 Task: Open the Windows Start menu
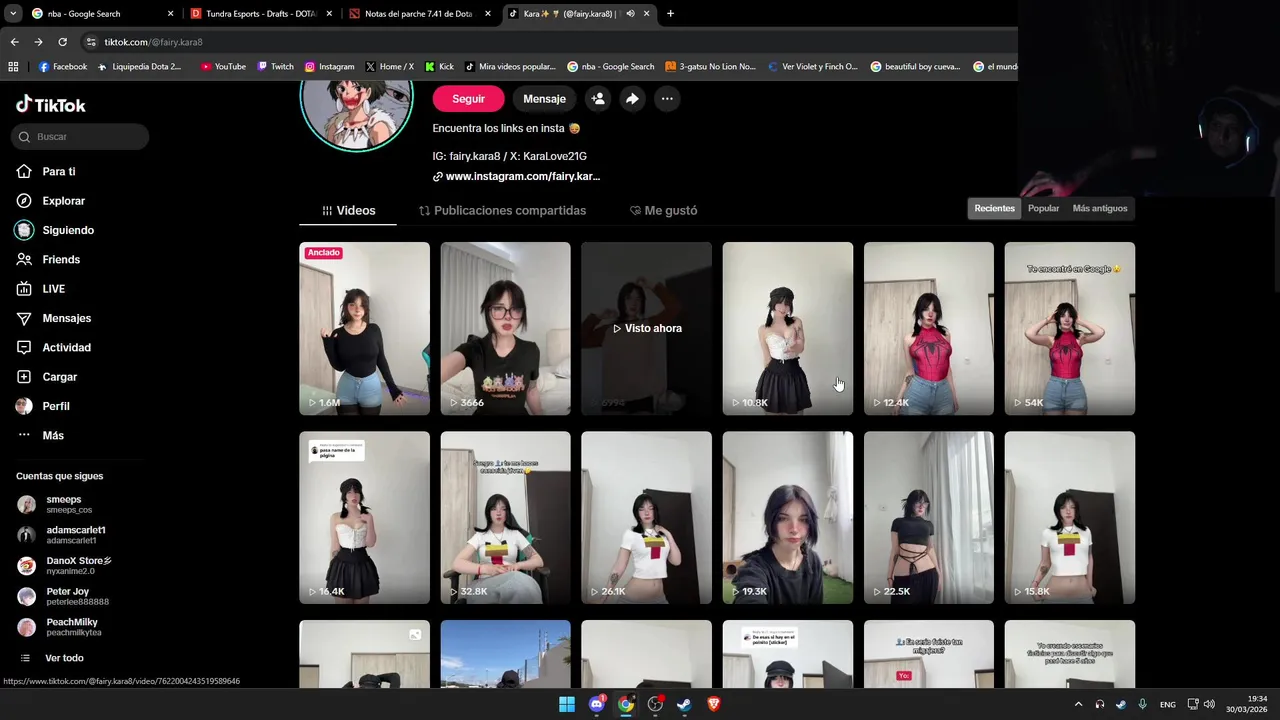567,704
